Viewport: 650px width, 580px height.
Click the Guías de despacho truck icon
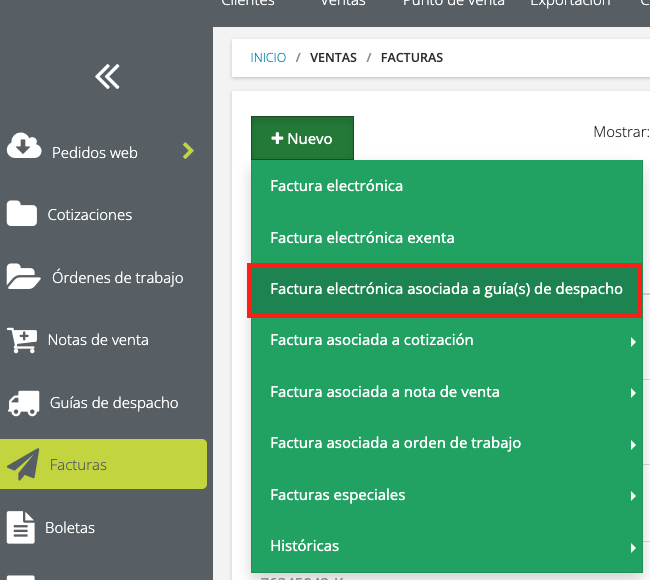tap(24, 403)
